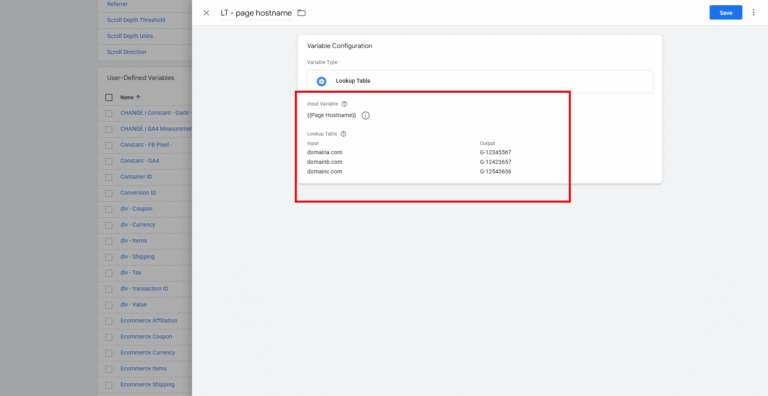Check the Ecommerce Currency checkbox

[x=109, y=353]
